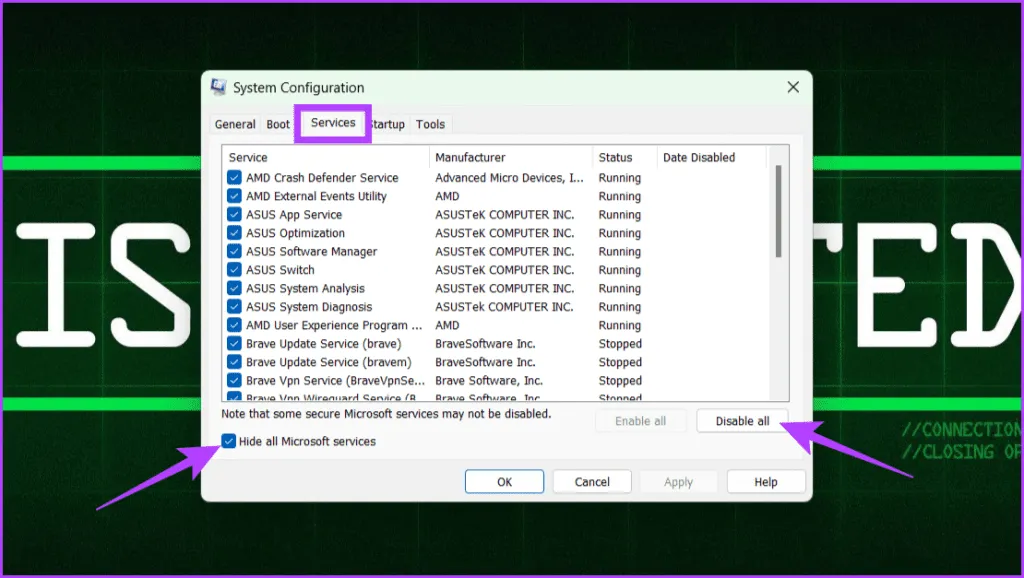1024x578 pixels.
Task: Sort list by Service column header
Action: tap(326, 157)
